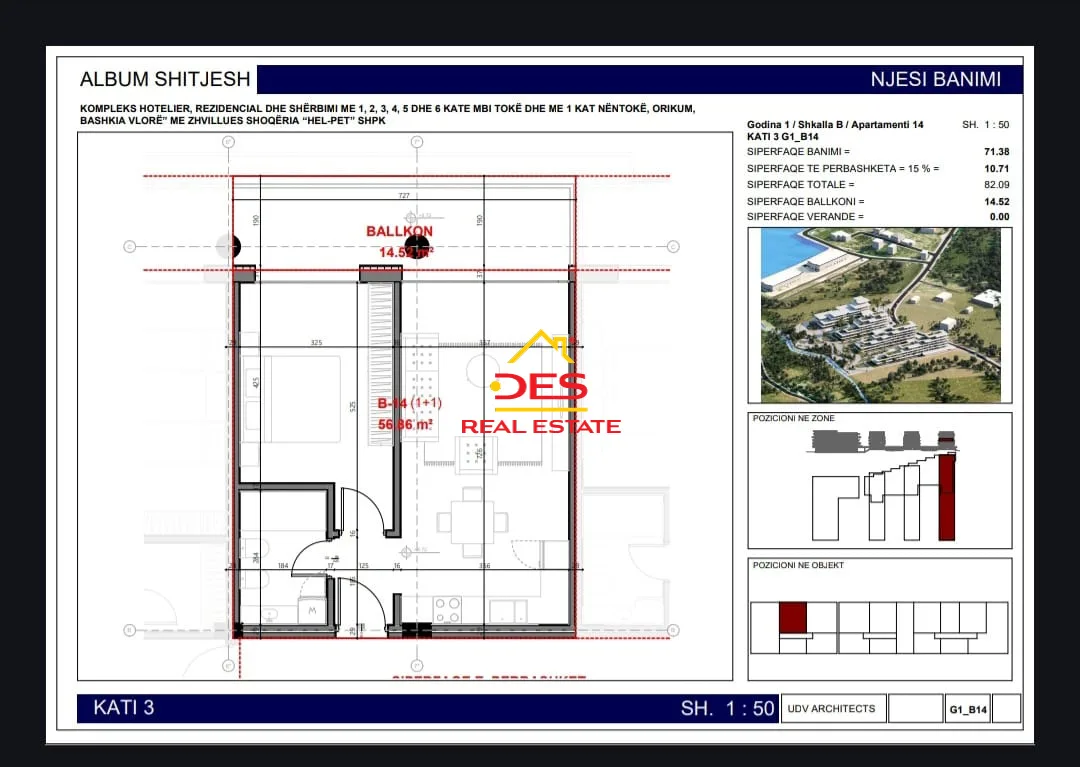The image size is (1080, 767).
Task: Click the ALBUM SHITJESH title
Action: pos(165,79)
